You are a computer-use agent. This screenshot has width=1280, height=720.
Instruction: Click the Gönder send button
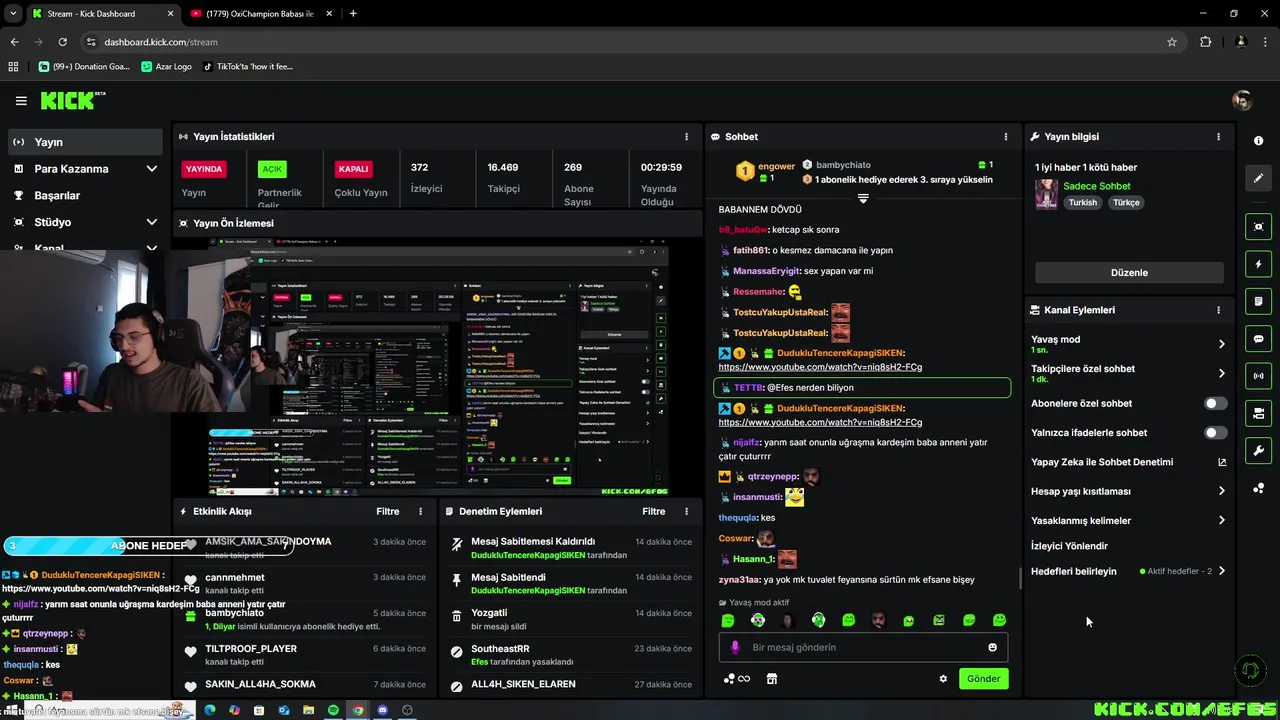click(x=983, y=678)
